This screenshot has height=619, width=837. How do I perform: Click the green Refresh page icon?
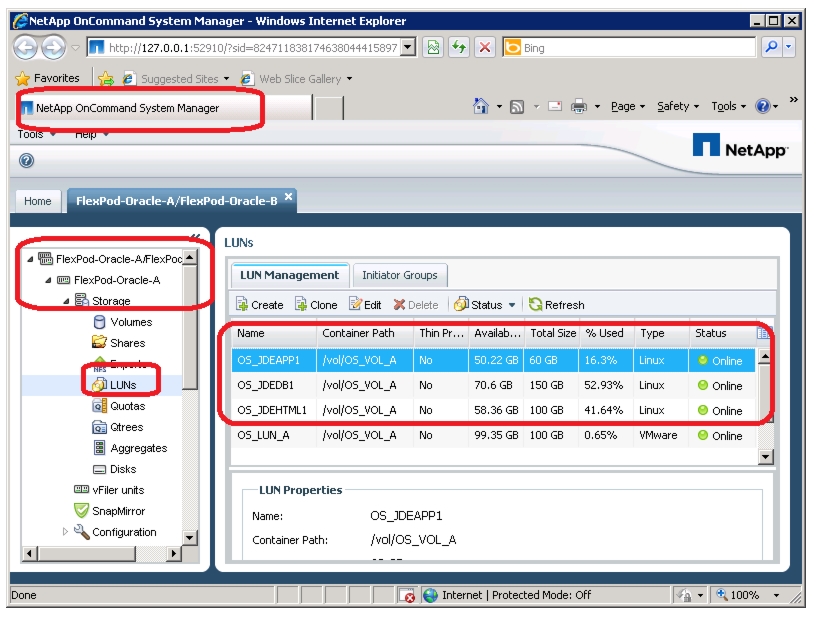[x=459, y=48]
